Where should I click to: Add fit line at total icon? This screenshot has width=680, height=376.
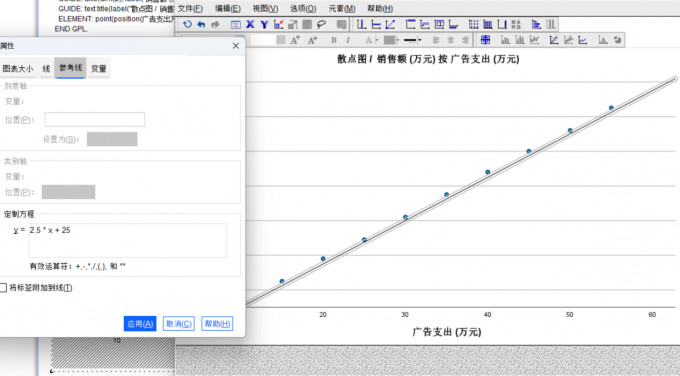pos(554,40)
